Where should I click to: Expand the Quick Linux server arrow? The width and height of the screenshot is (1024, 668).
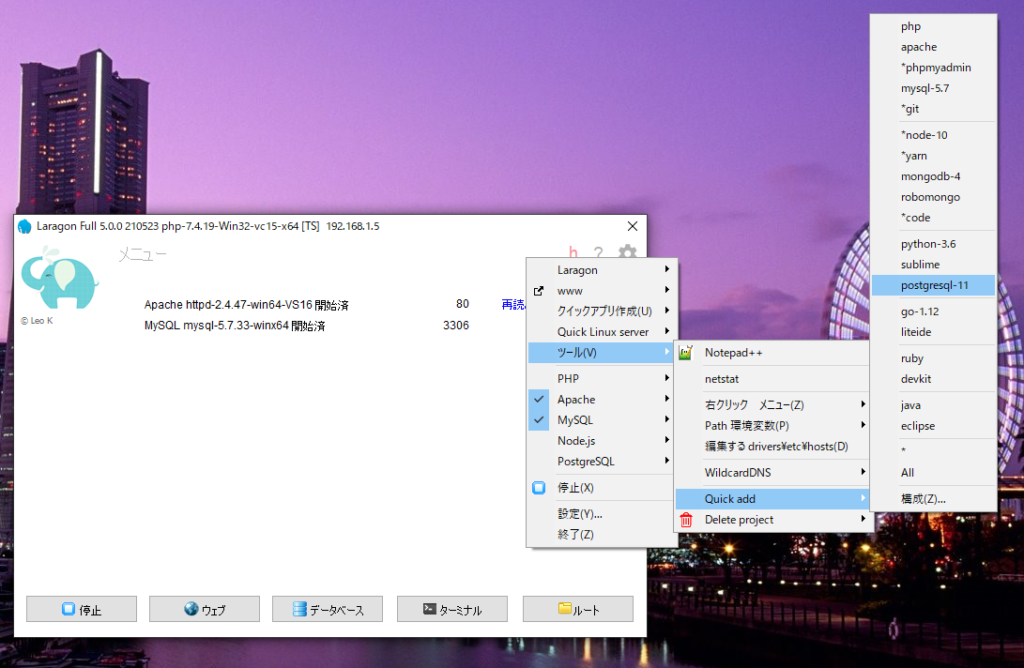(x=667, y=331)
